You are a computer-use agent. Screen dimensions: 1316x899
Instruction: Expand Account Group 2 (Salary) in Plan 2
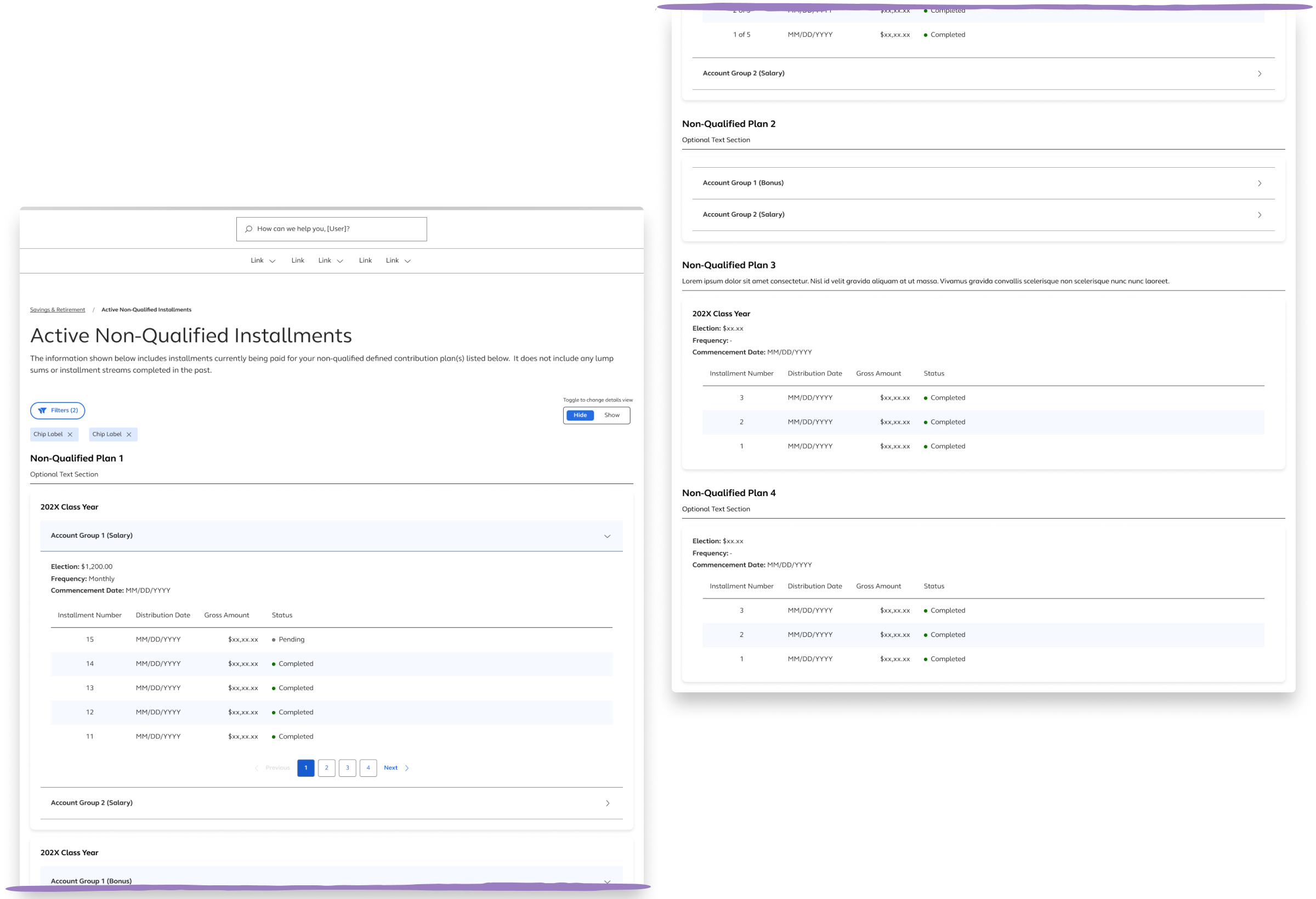[x=1259, y=214]
